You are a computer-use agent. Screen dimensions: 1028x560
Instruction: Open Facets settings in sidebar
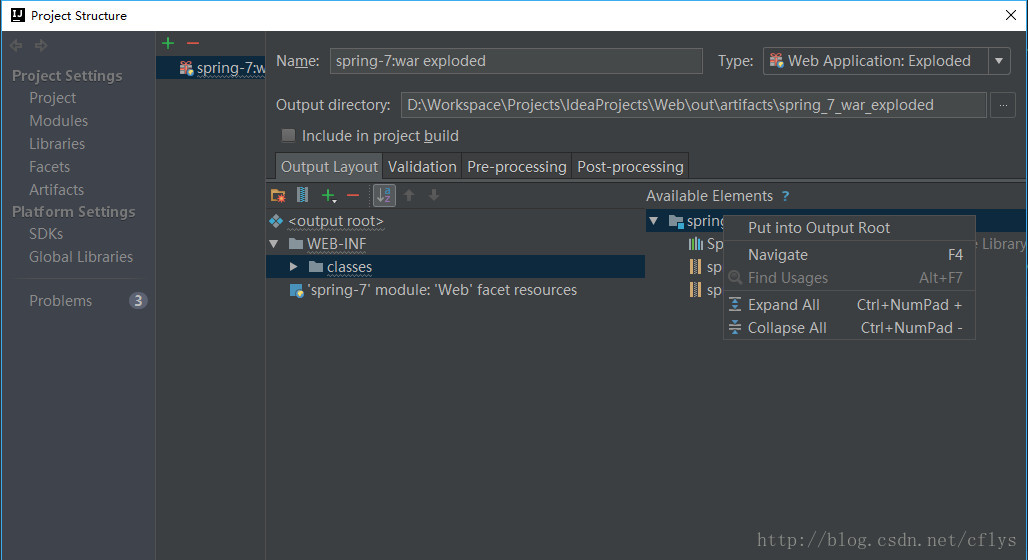49,167
